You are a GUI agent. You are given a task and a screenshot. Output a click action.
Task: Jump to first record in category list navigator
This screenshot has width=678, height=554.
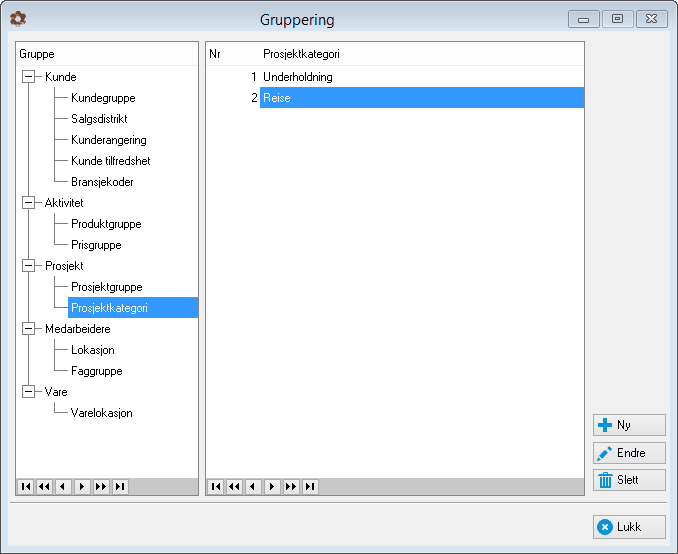click(216, 487)
